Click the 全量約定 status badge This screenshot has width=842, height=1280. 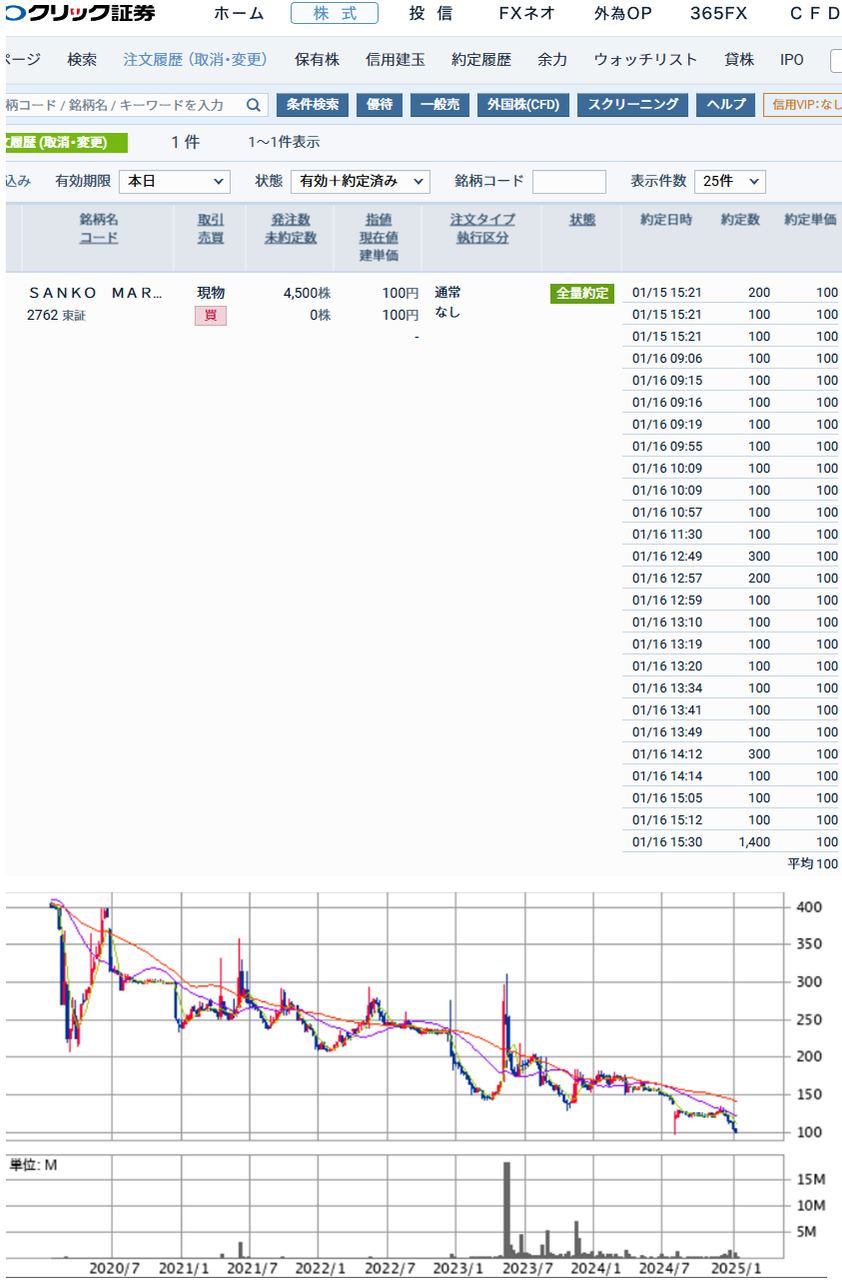point(581,293)
